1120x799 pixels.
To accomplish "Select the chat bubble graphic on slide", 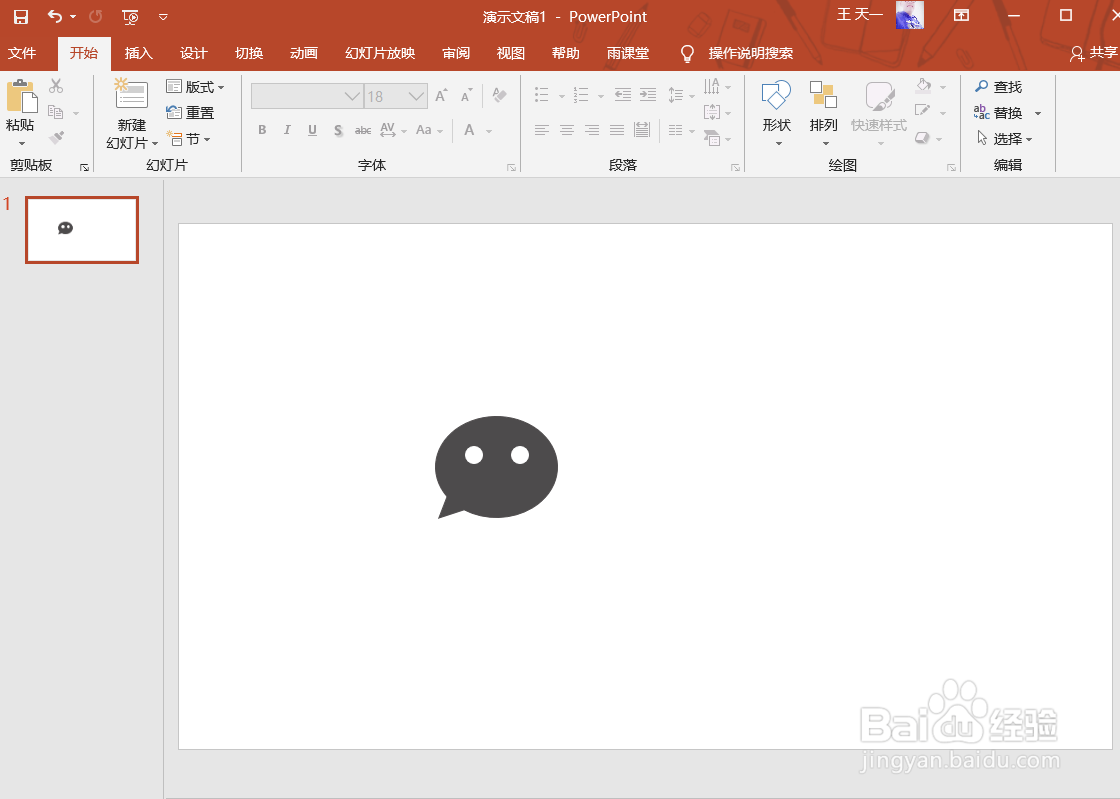I will [x=496, y=468].
